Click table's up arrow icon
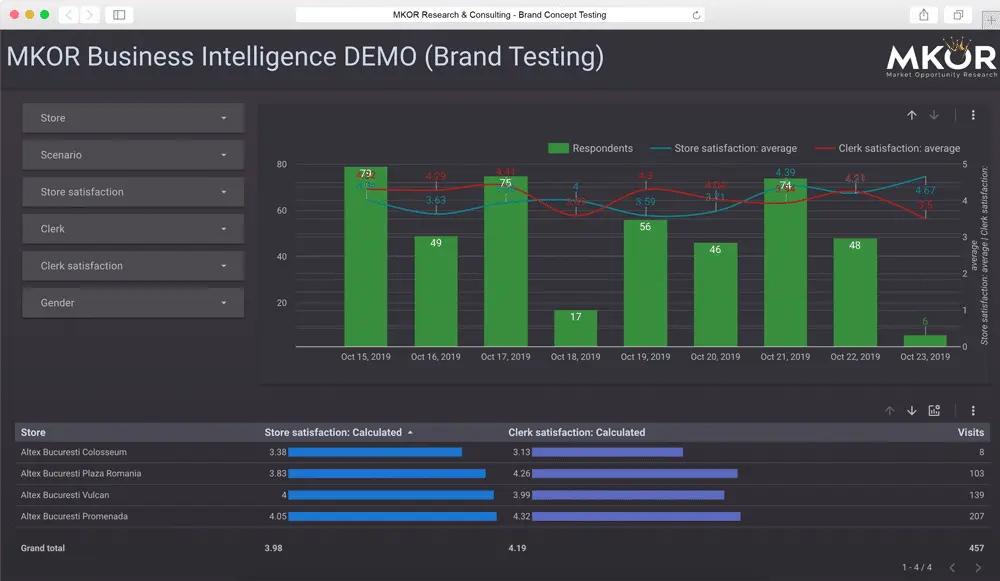Viewport: 1000px width, 581px height. tap(890, 411)
